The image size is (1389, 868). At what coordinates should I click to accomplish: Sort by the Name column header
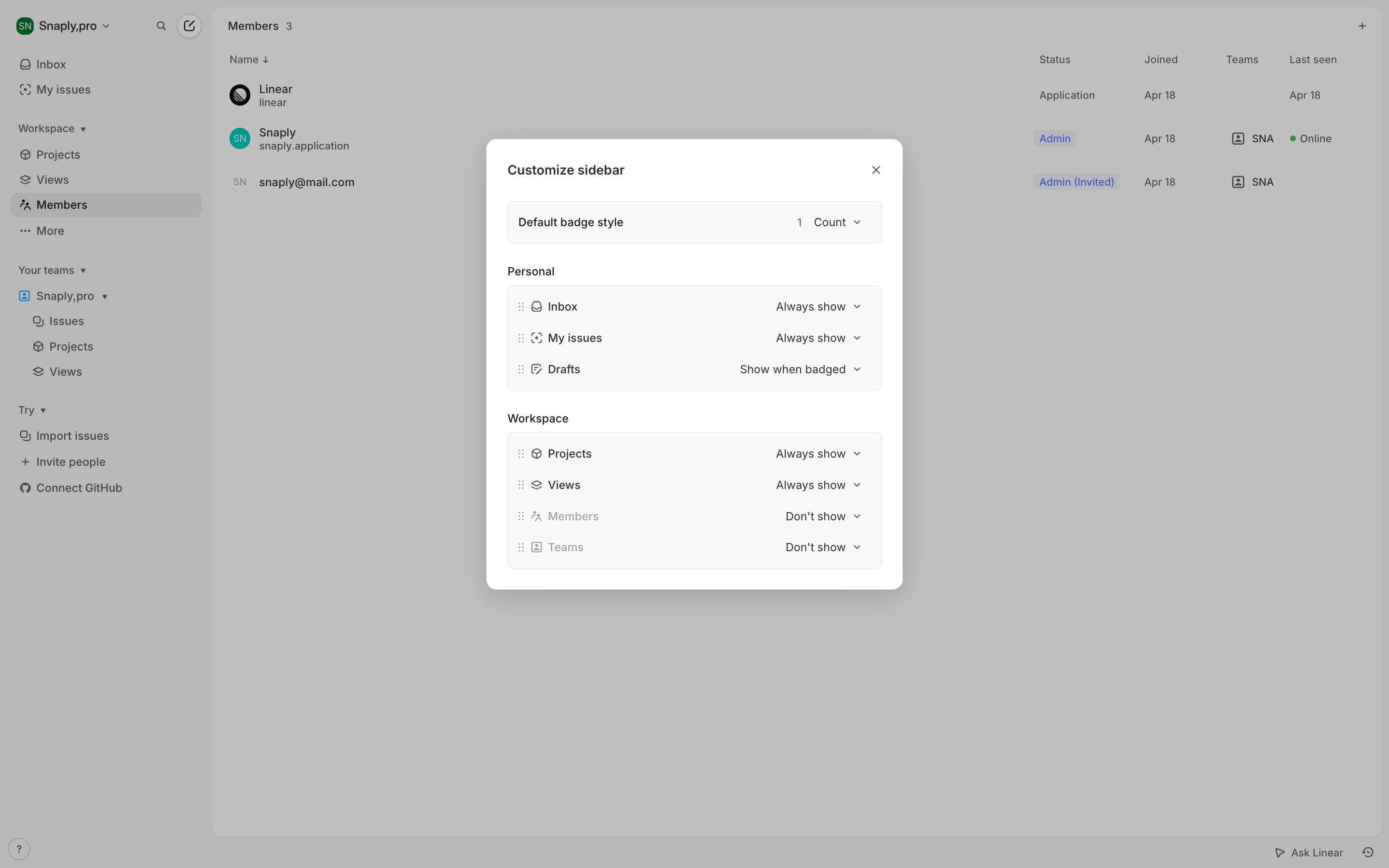pos(249,60)
